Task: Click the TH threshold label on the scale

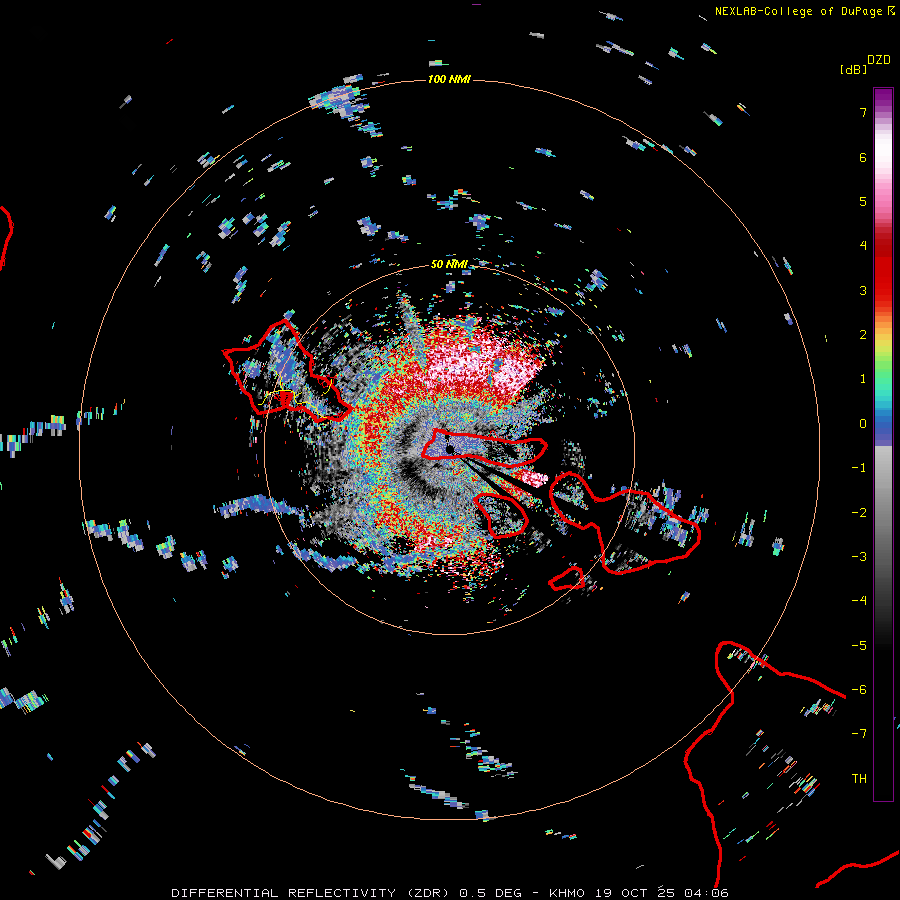Action: tap(859, 779)
